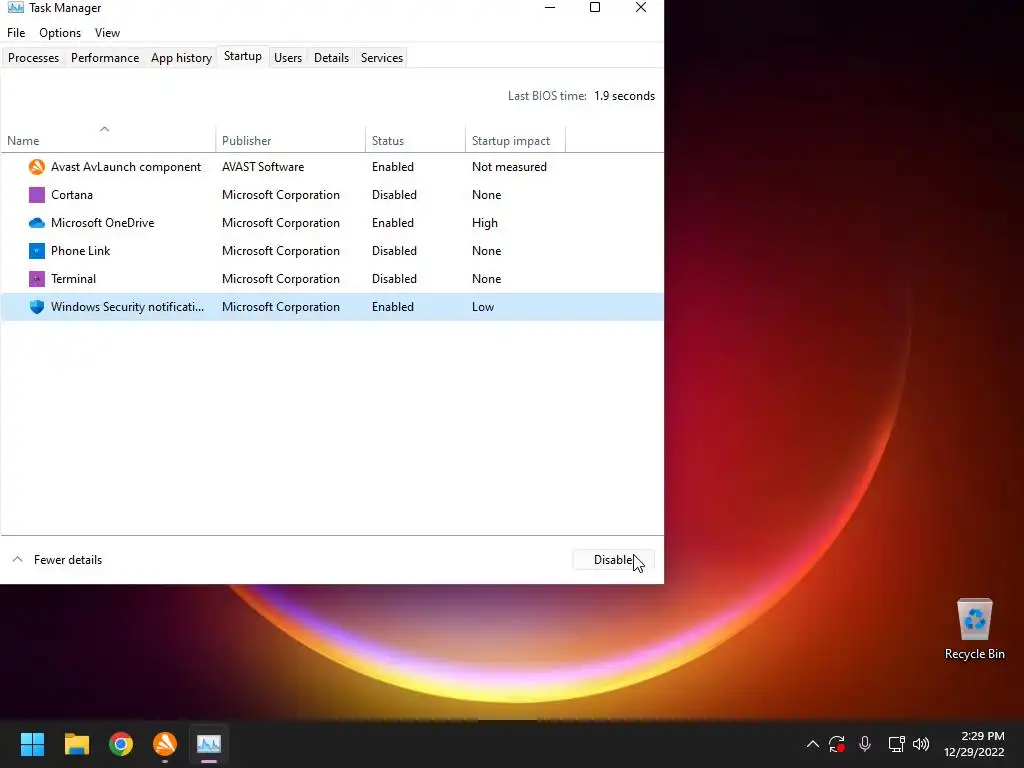Click the Cortana purple app icon
Image resolution: width=1024 pixels, height=768 pixels.
pyautogui.click(x=37, y=195)
